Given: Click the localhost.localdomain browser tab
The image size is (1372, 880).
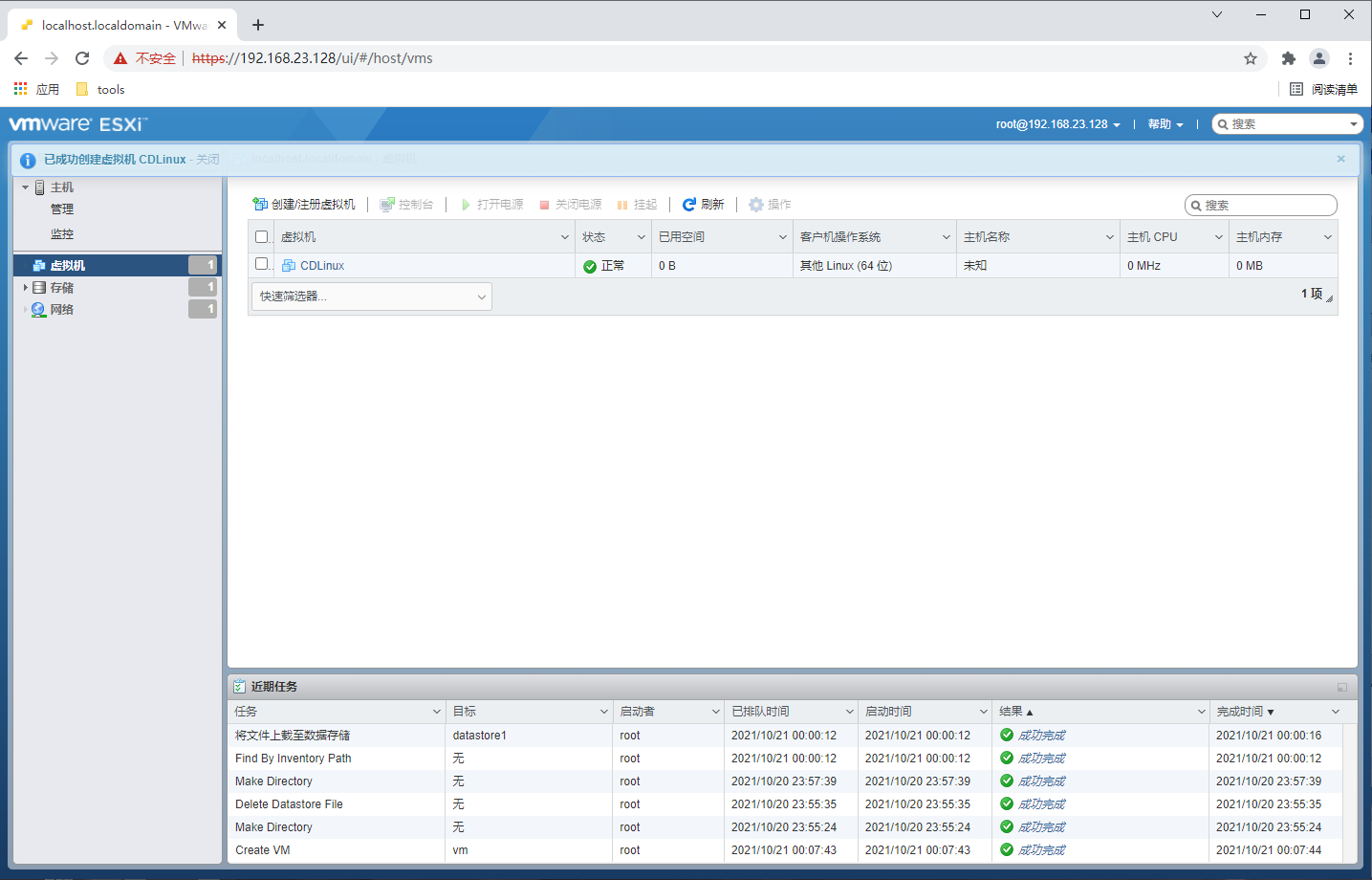Looking at the screenshot, I should (122, 25).
